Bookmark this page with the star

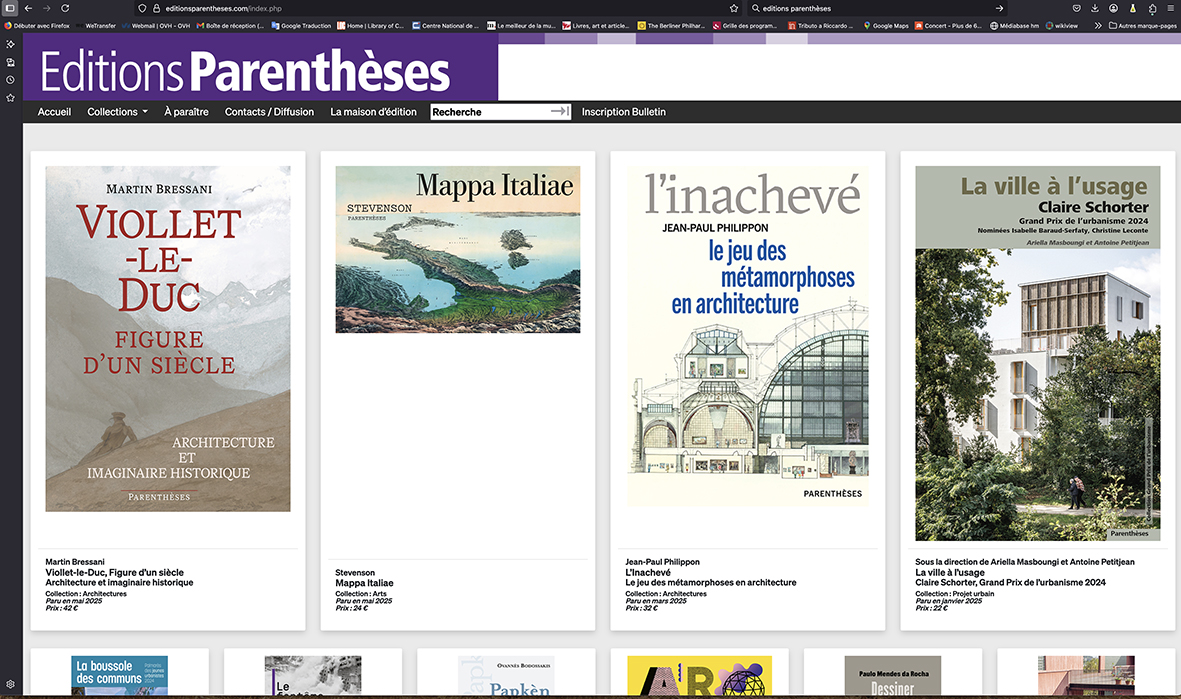(x=734, y=8)
